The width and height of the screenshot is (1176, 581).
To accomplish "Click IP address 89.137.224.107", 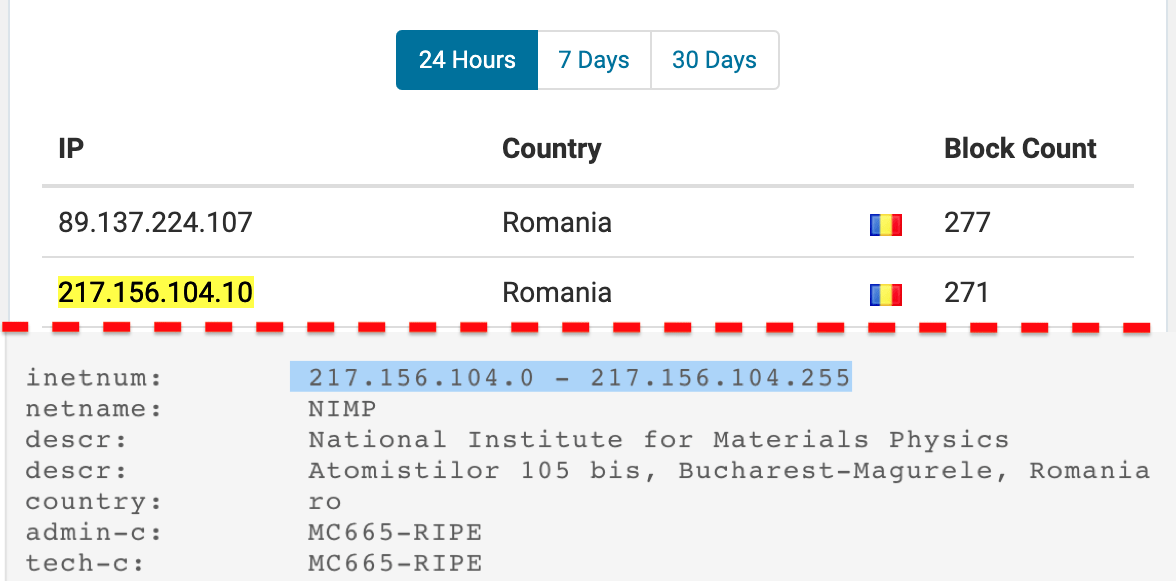I will click(155, 222).
